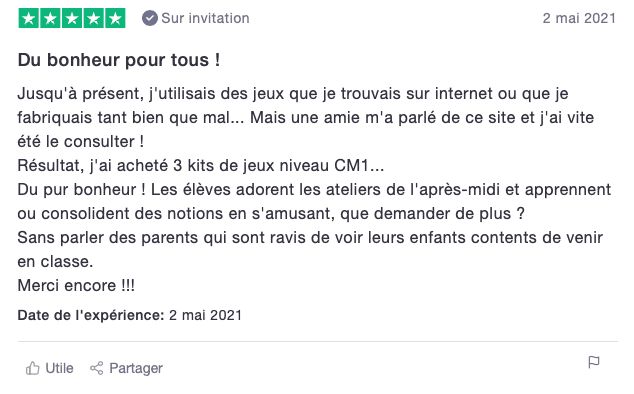
Task: Click the share icon beside Partager
Action: point(97,368)
